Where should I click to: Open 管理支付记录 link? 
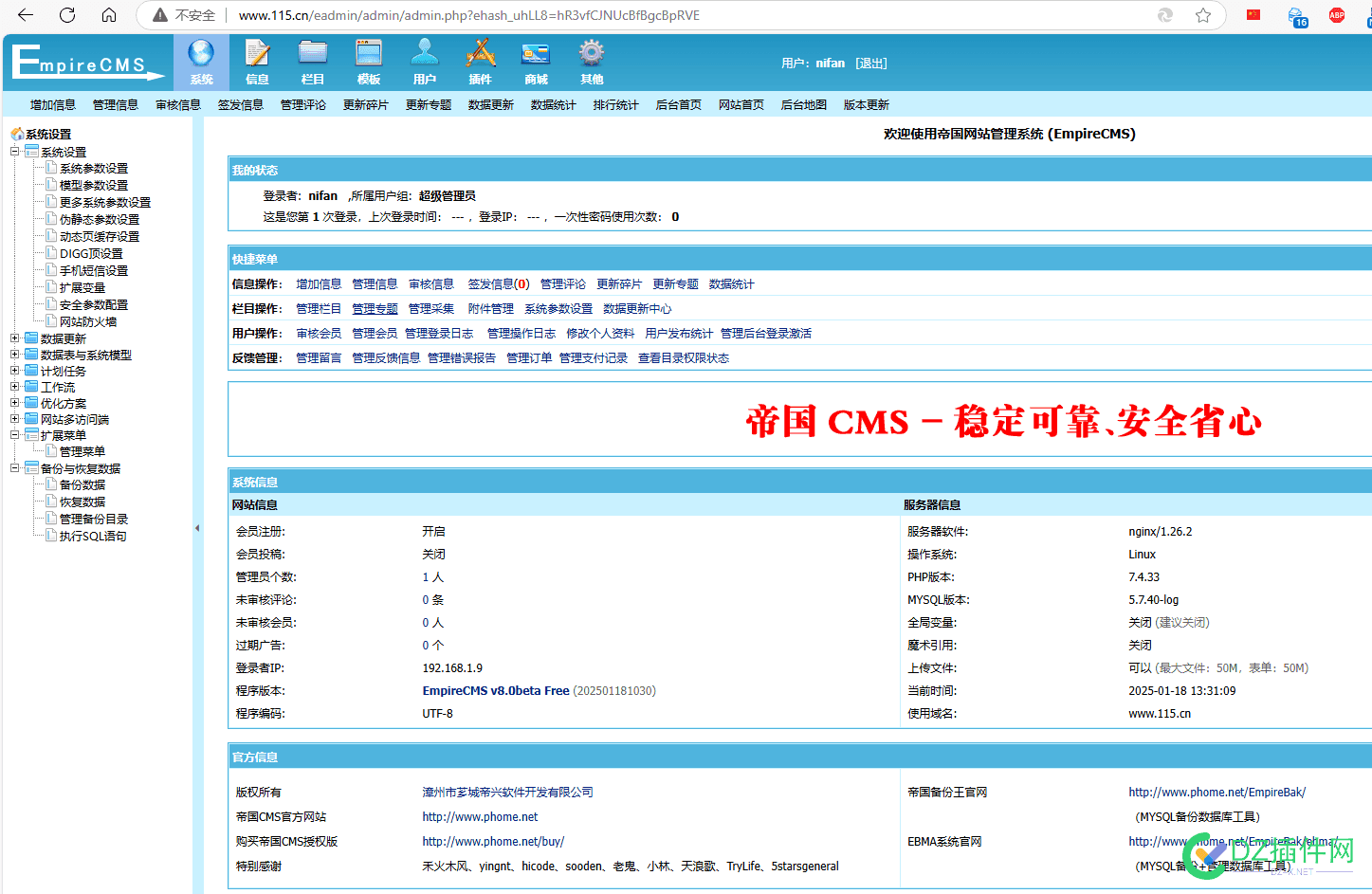point(594,358)
